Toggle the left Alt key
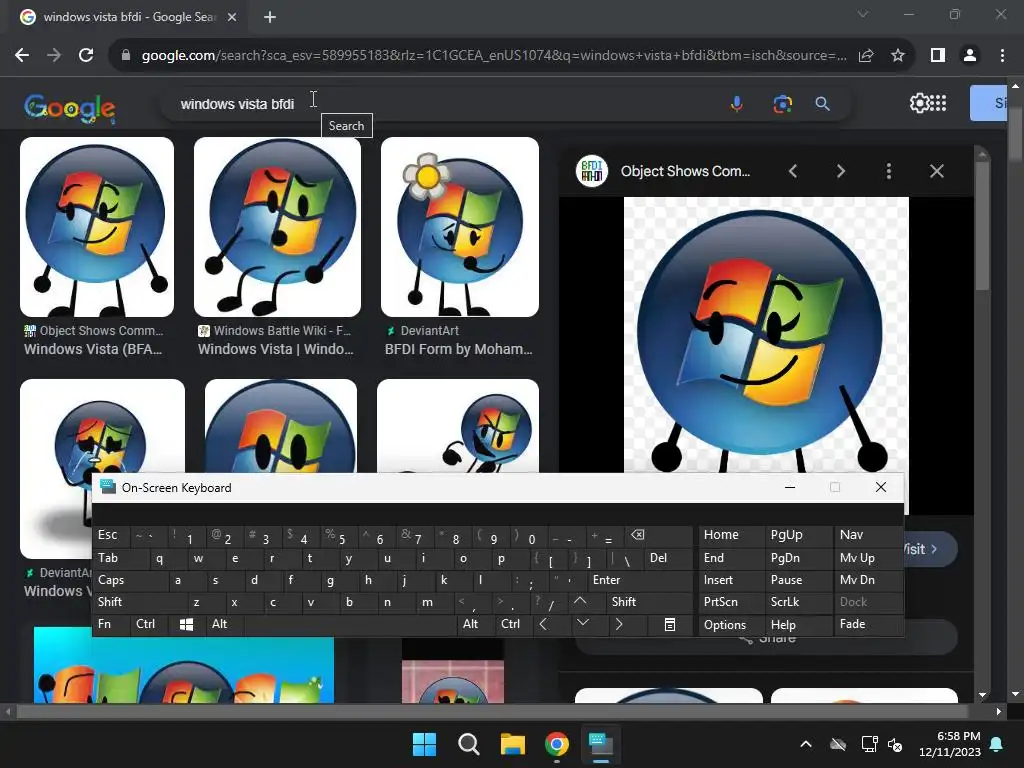This screenshot has width=1024, height=768. pyautogui.click(x=225, y=624)
